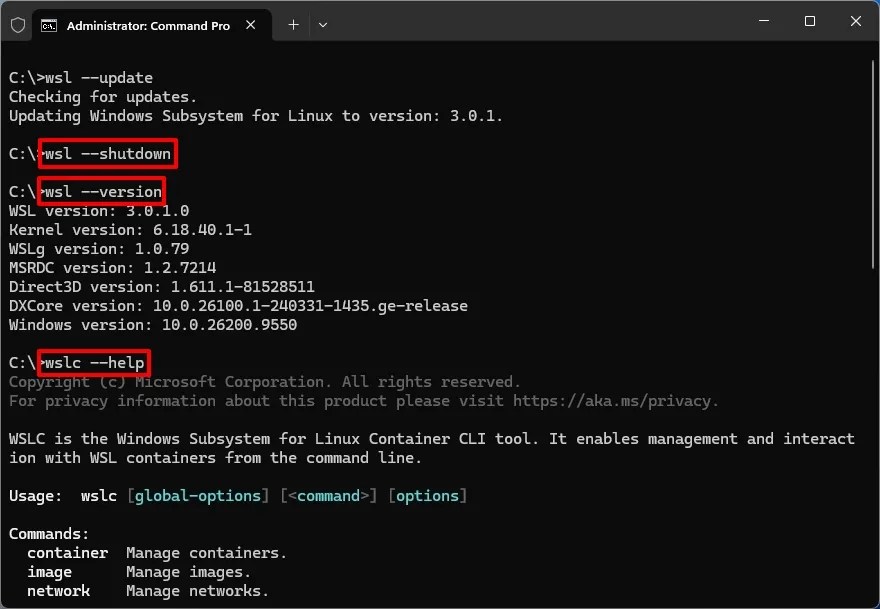The image size is (880, 609).
Task: Click '[options]' in the usage line
Action: pos(428,496)
